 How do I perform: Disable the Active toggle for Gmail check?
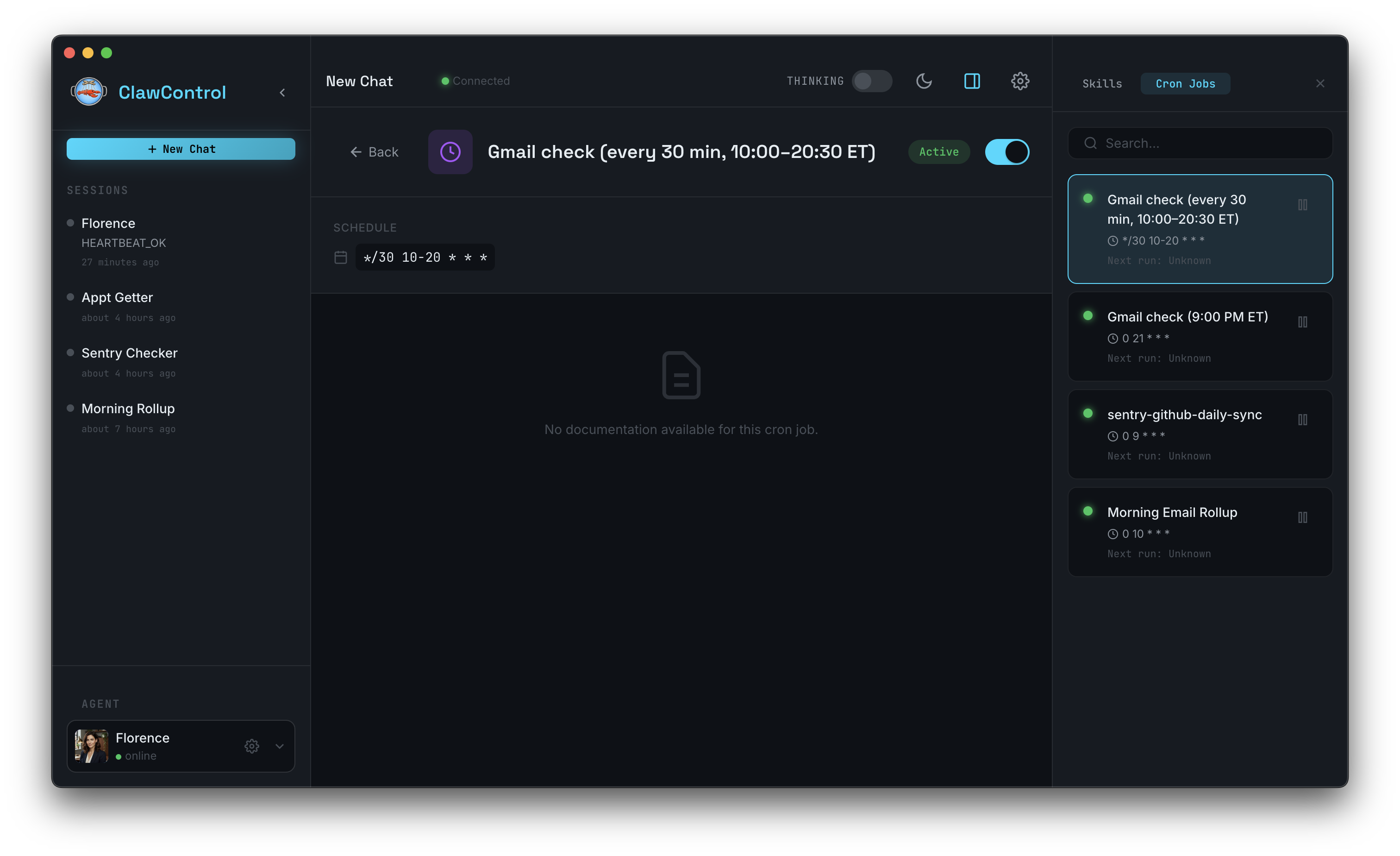click(x=1006, y=152)
